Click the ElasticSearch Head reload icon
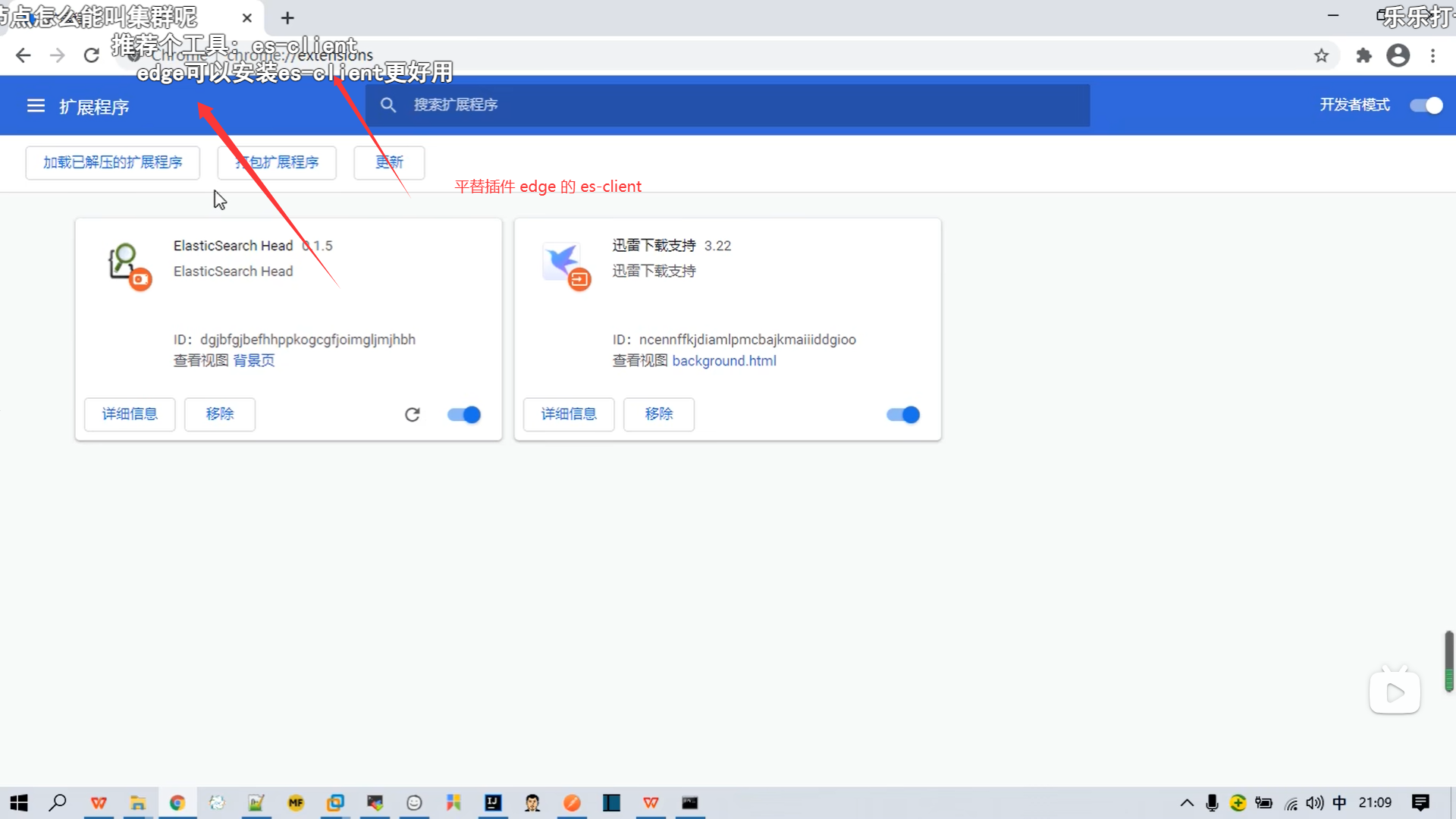 pyautogui.click(x=412, y=415)
